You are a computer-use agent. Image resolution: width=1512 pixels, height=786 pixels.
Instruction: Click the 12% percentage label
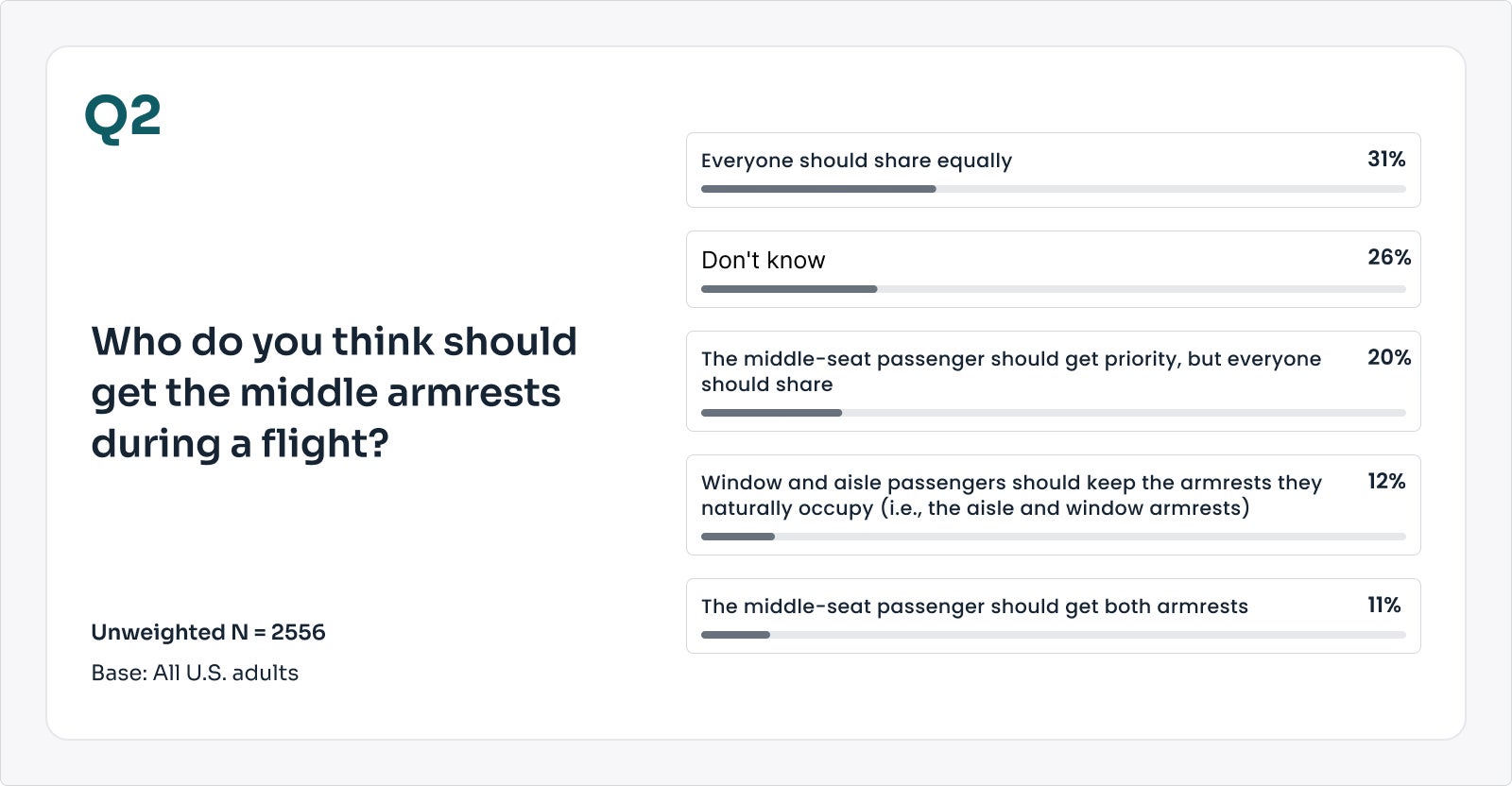click(x=1386, y=481)
